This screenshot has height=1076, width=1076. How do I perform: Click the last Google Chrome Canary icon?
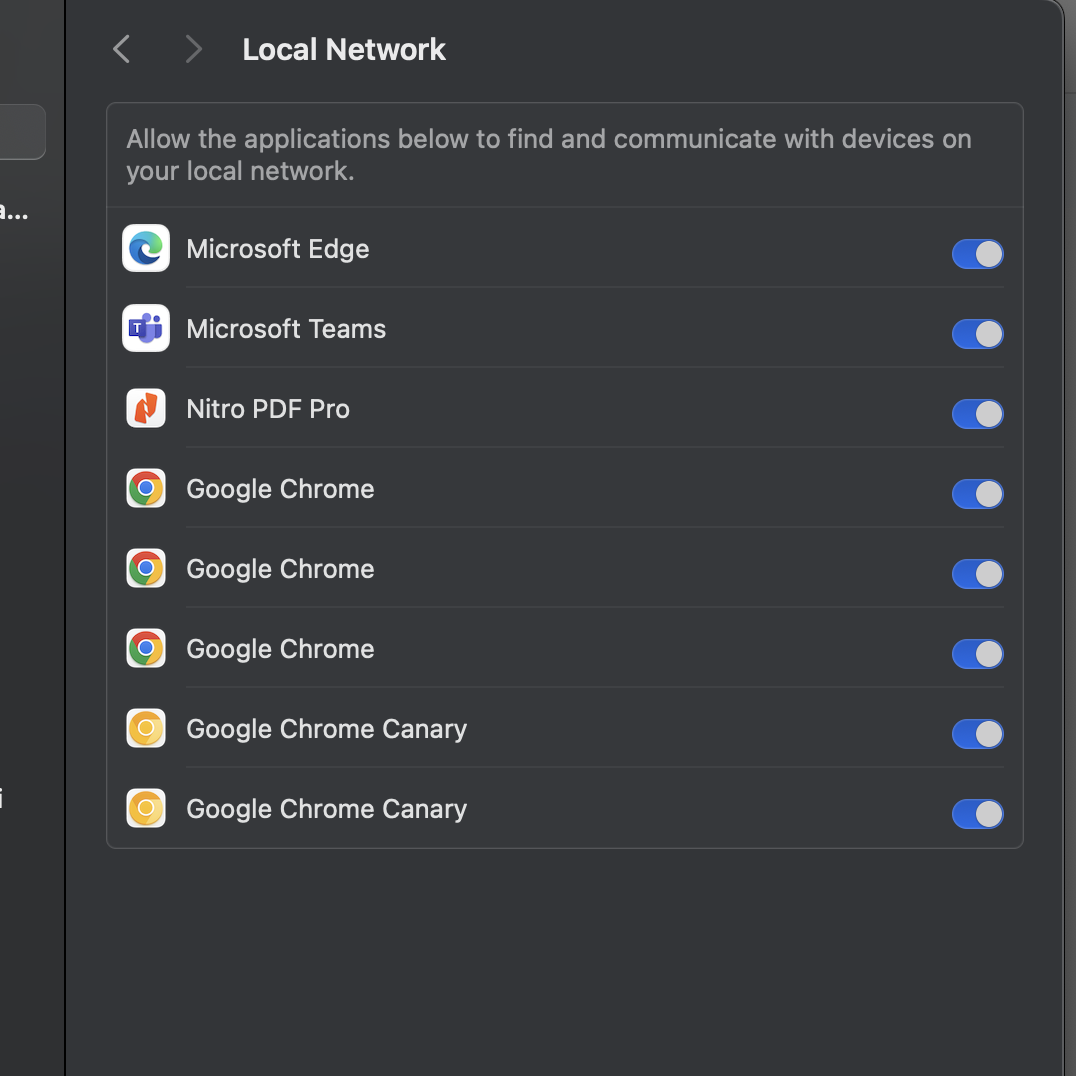[146, 808]
